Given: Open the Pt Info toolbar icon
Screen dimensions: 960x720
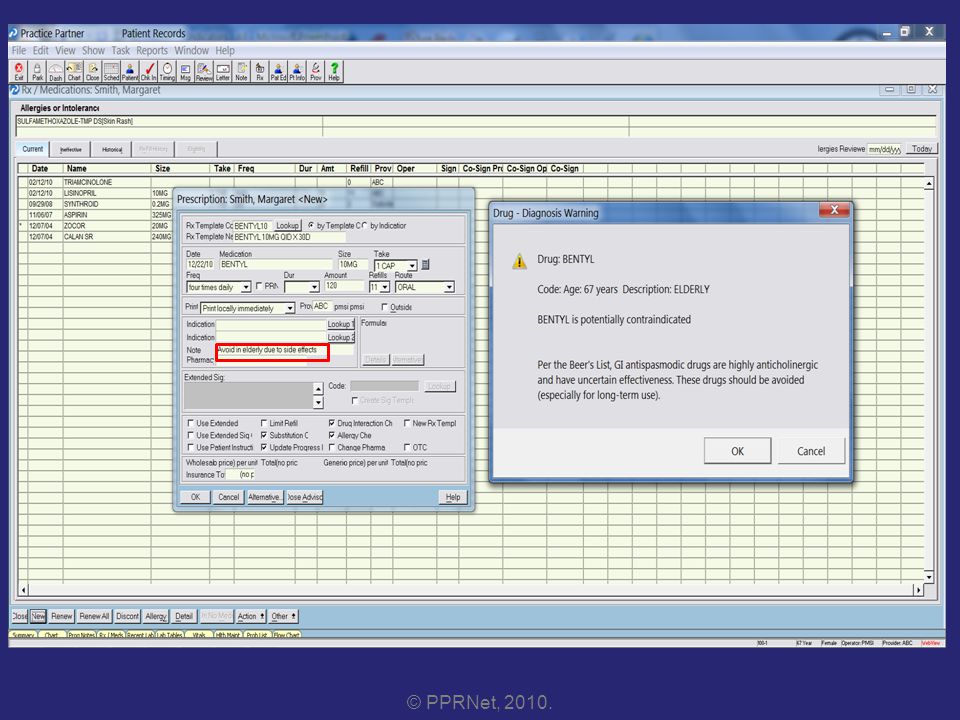Looking at the screenshot, I should (x=297, y=71).
